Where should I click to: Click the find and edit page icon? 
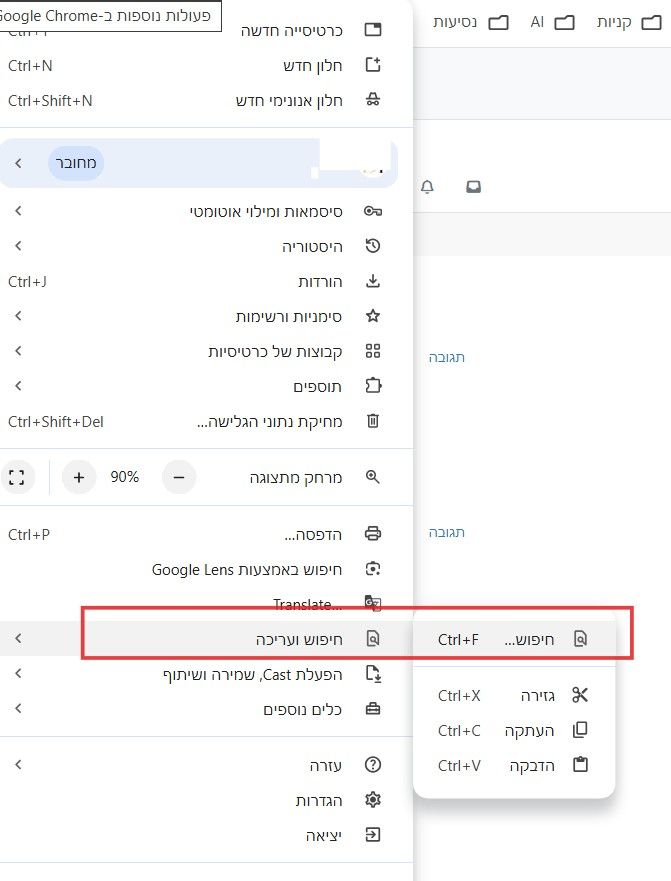[373, 639]
